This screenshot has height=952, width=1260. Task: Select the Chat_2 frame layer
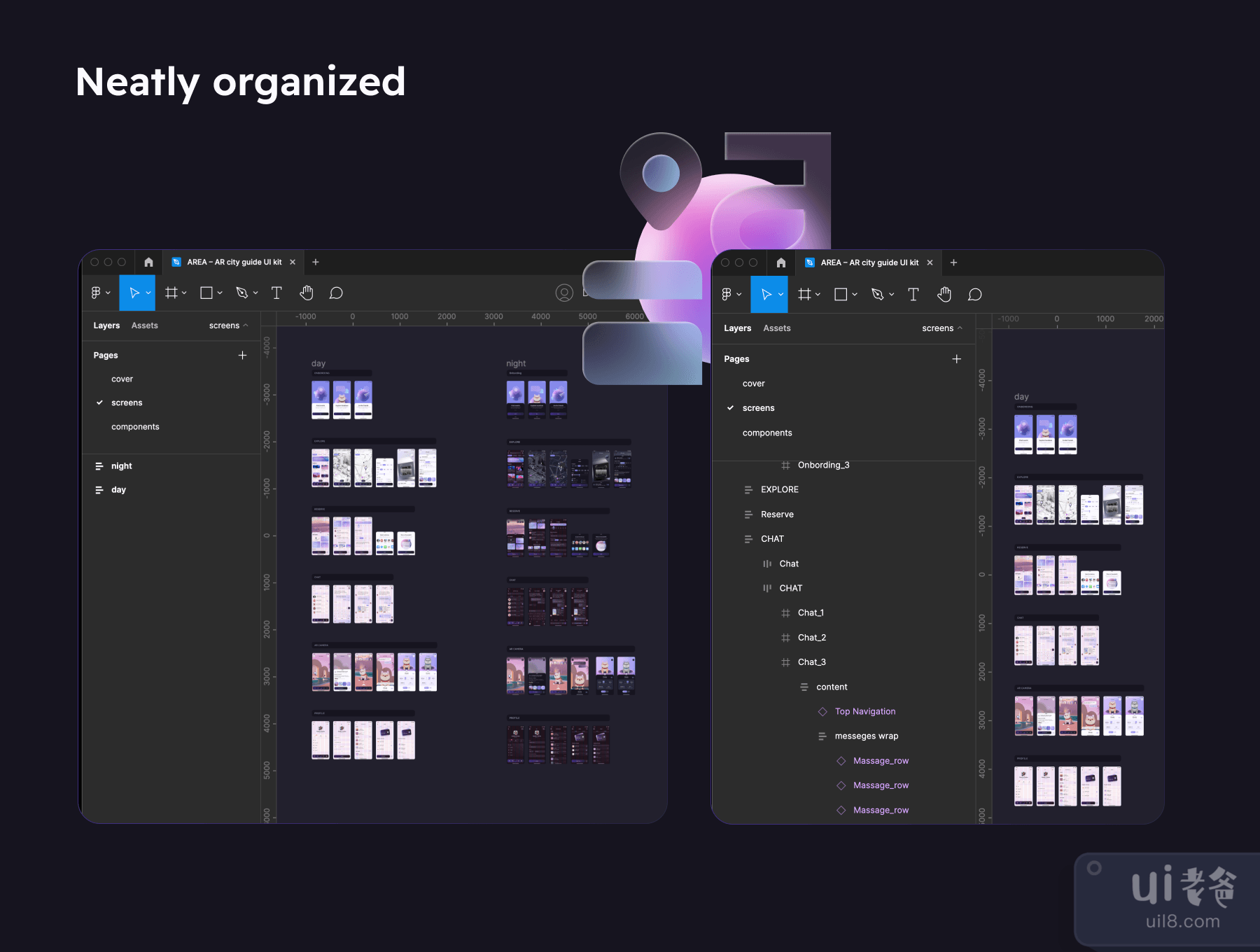coord(811,638)
